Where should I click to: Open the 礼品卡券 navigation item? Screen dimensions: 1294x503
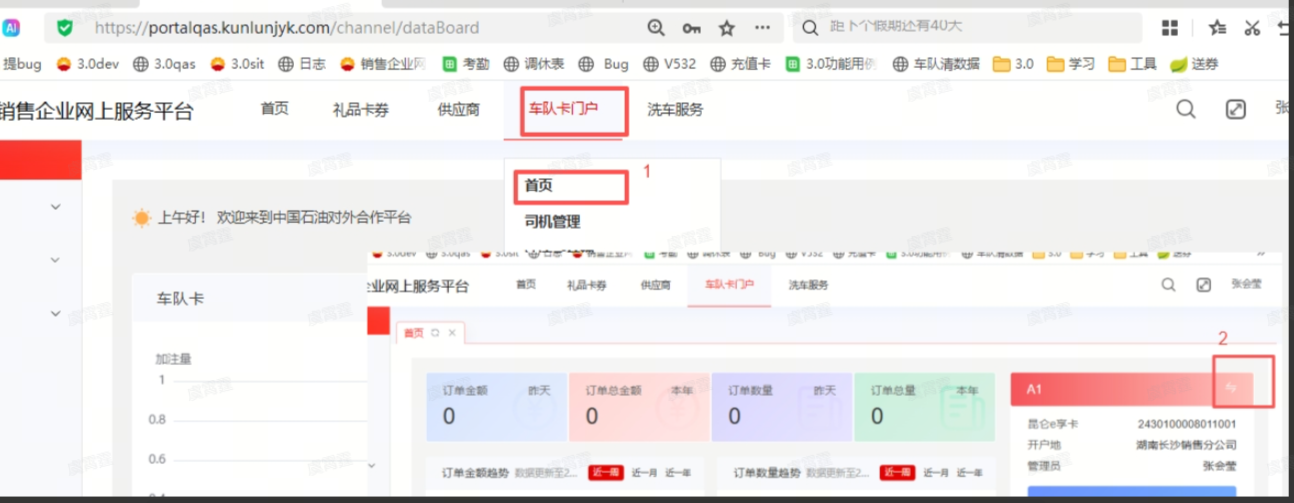coord(360,109)
